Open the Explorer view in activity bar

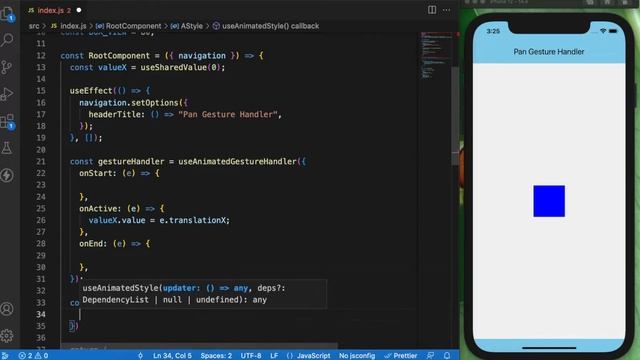[x=7, y=14]
